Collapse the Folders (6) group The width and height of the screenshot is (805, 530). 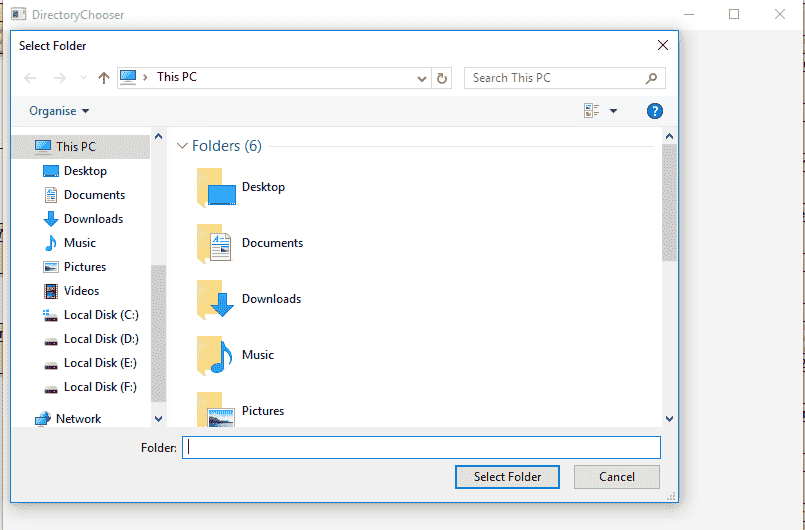(x=182, y=146)
